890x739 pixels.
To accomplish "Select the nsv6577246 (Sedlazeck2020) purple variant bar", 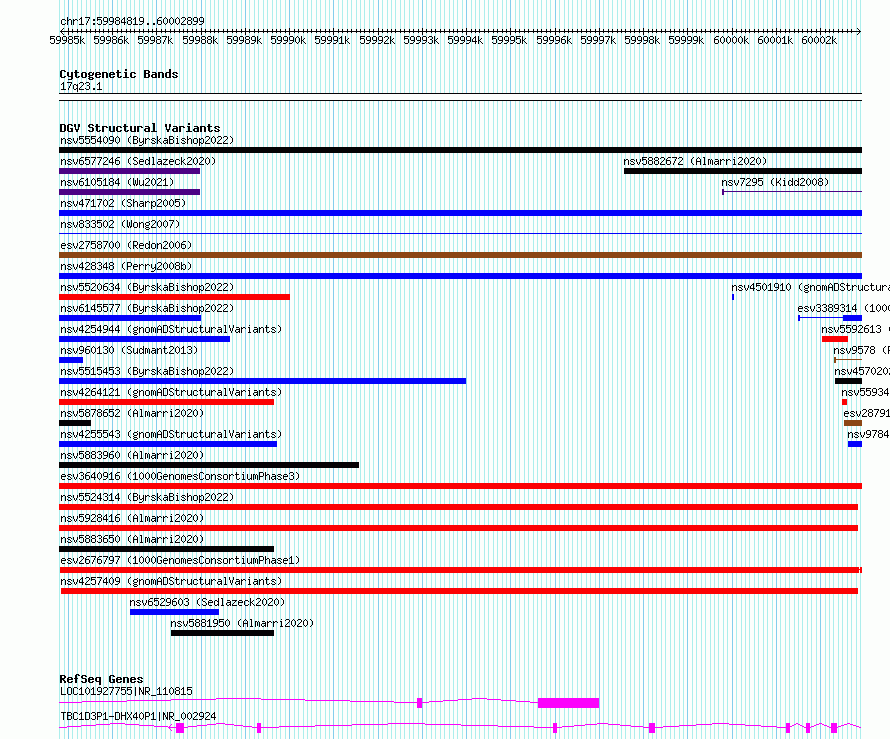I will tap(129, 171).
